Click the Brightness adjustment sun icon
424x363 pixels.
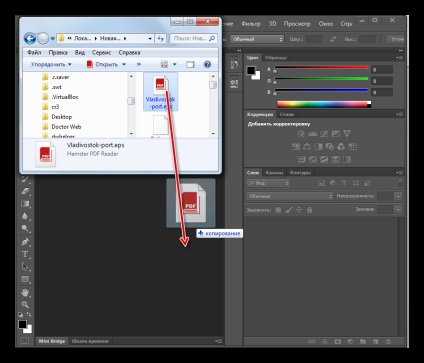[301, 134]
